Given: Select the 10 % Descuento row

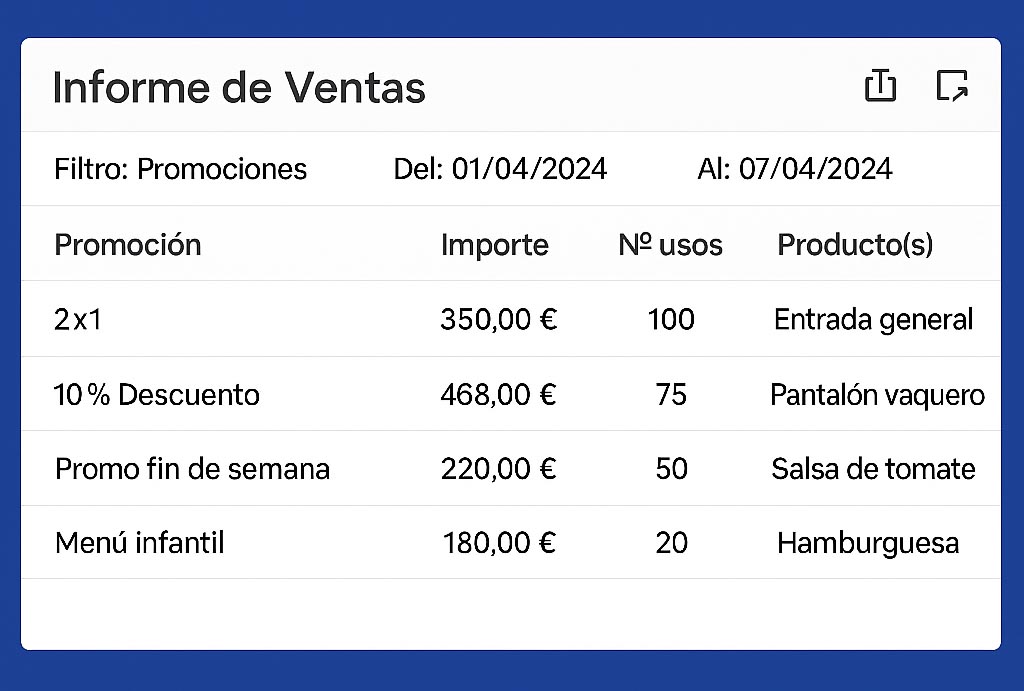Looking at the screenshot, I should click(511, 394).
